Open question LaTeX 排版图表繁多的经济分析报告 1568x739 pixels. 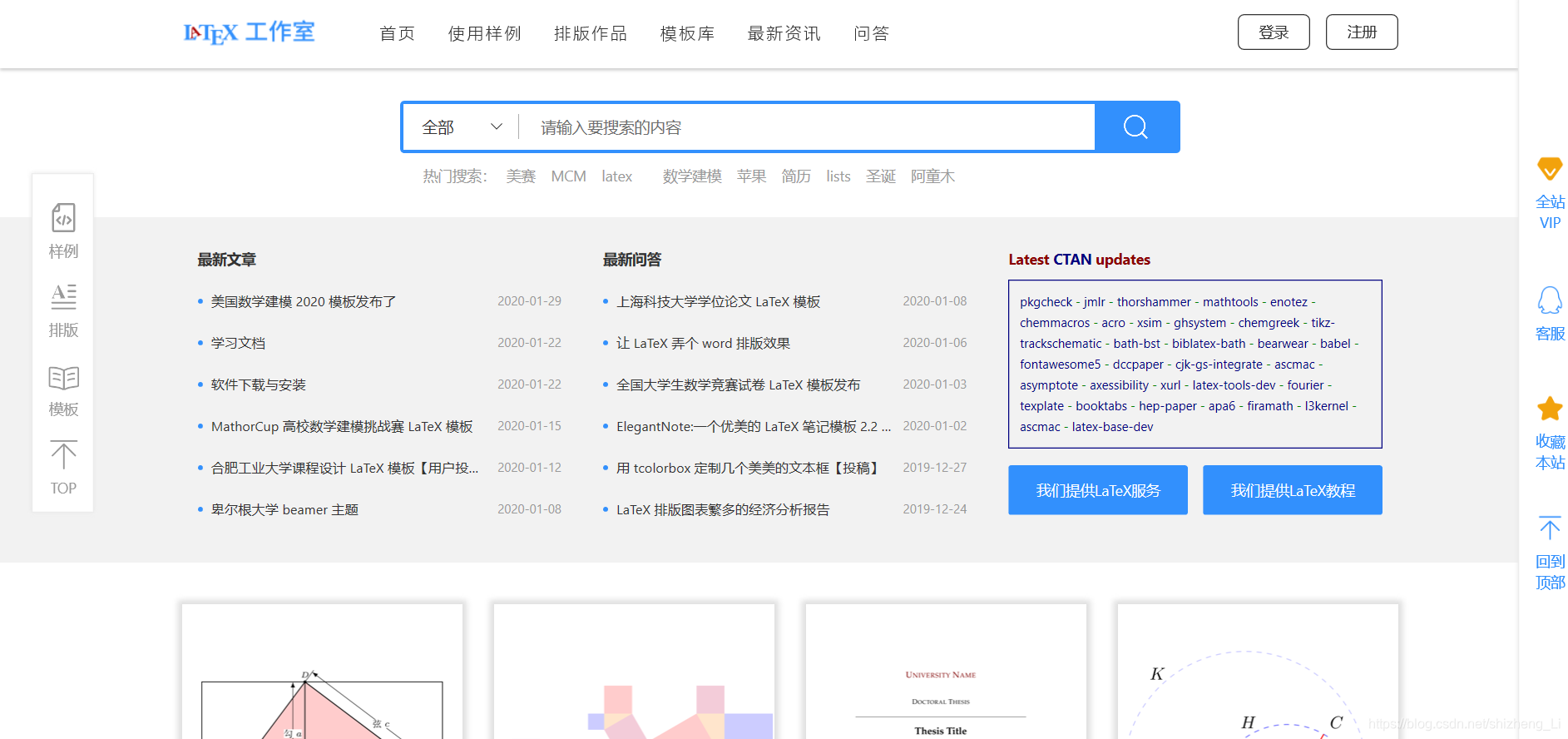click(723, 509)
